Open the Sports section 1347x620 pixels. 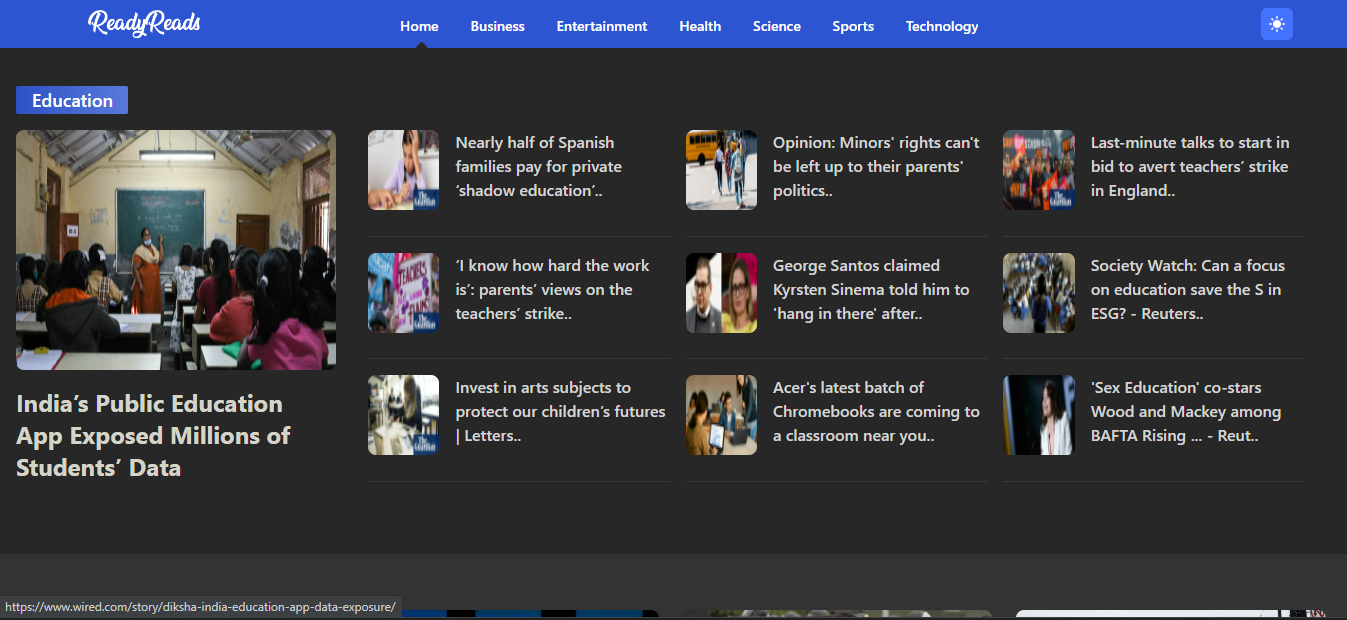click(x=853, y=26)
